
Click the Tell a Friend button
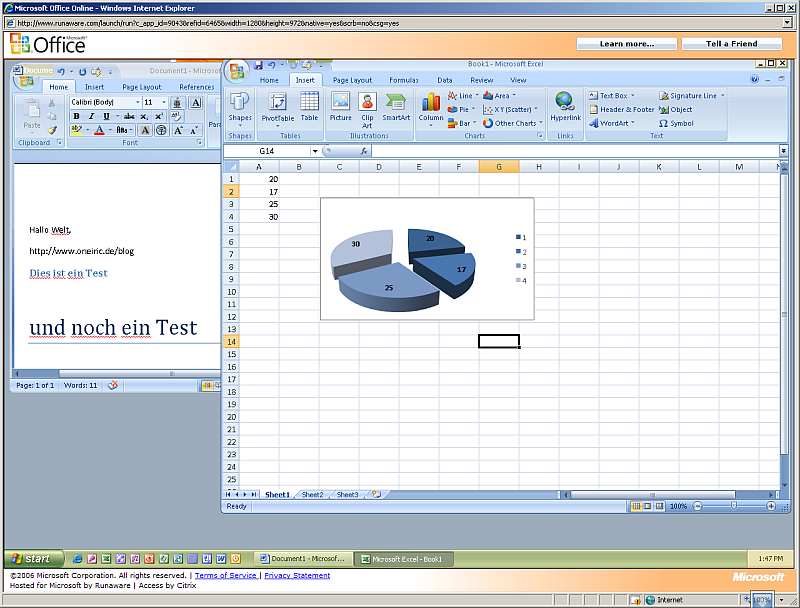[x=731, y=44]
